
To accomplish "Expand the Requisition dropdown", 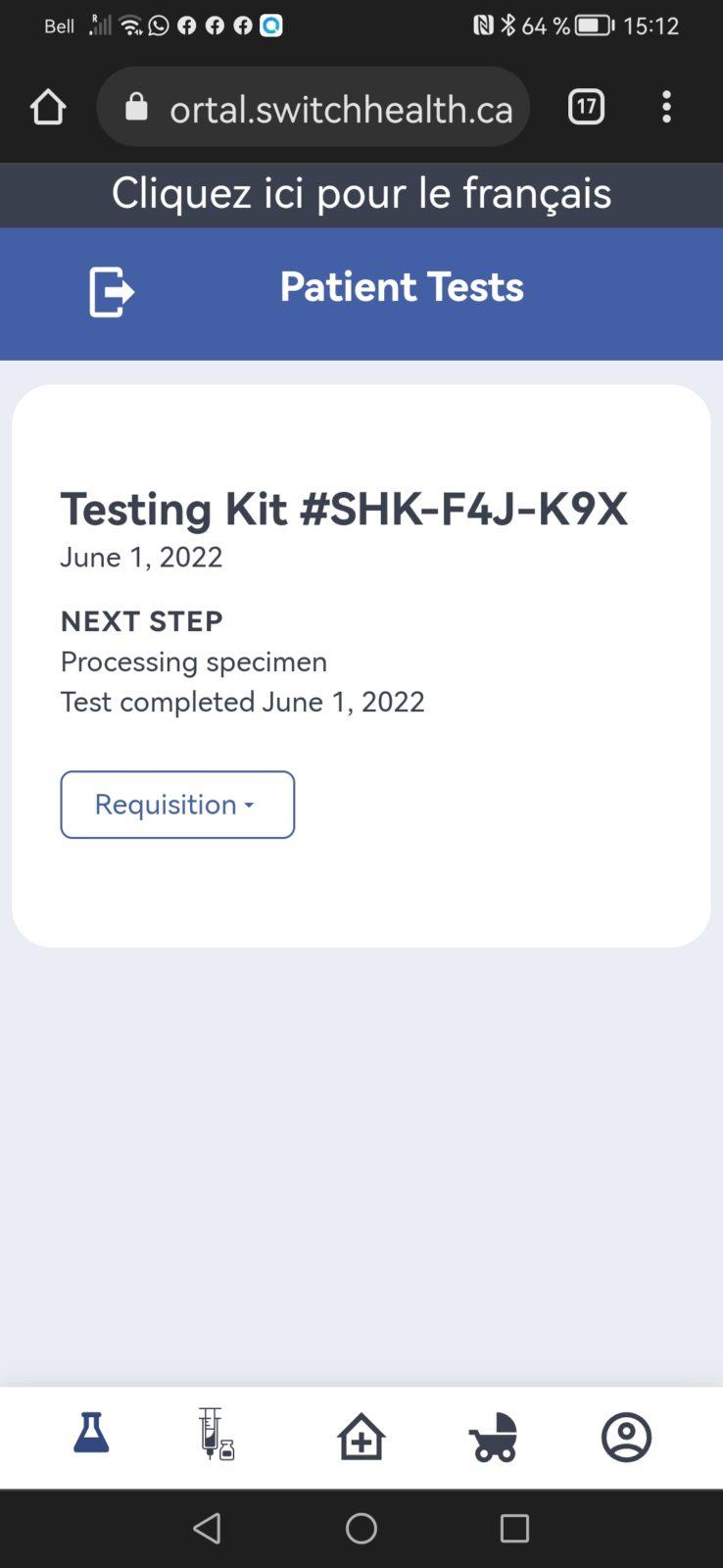I will [x=177, y=805].
